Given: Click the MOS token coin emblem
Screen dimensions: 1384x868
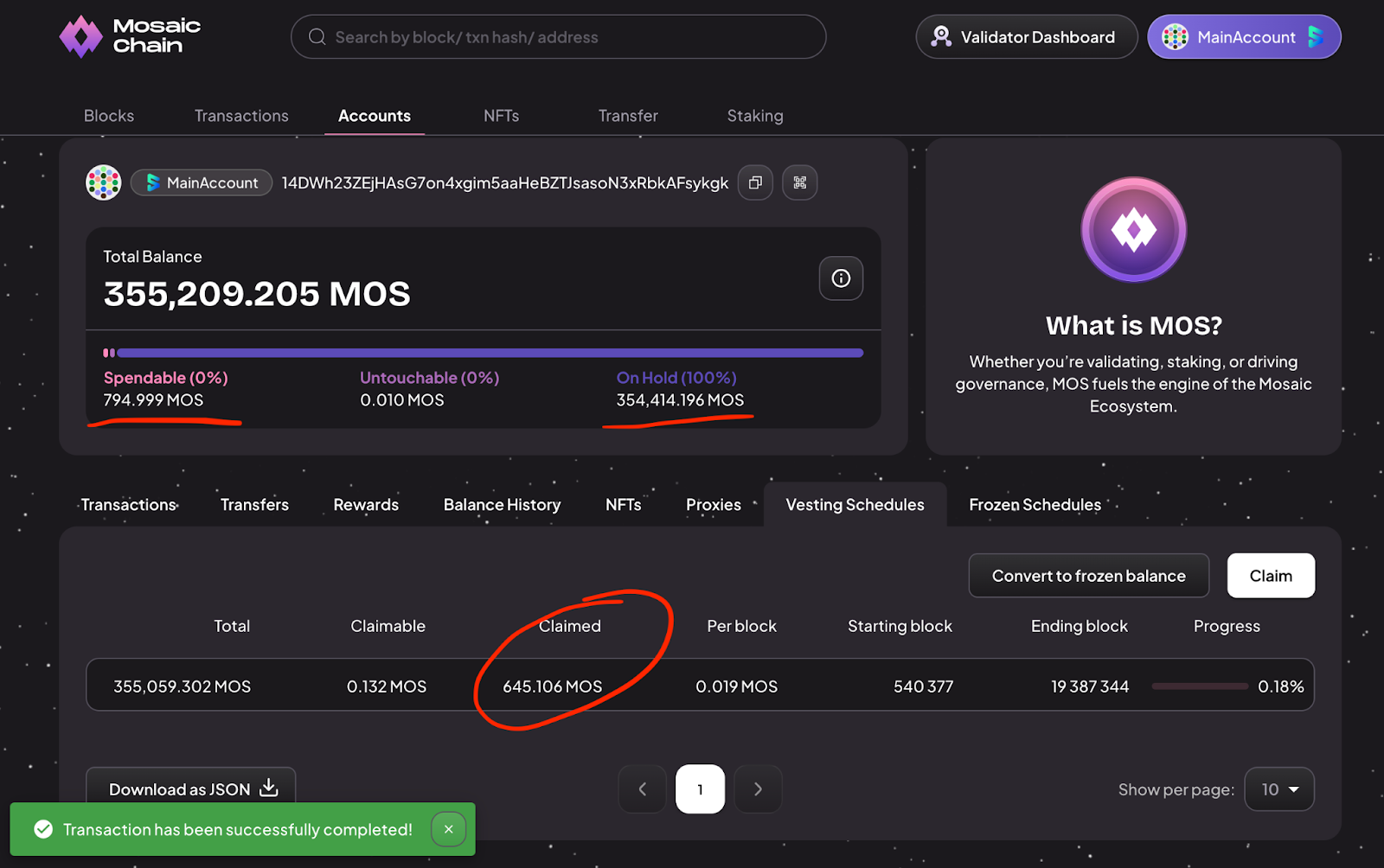Looking at the screenshot, I should [1133, 230].
